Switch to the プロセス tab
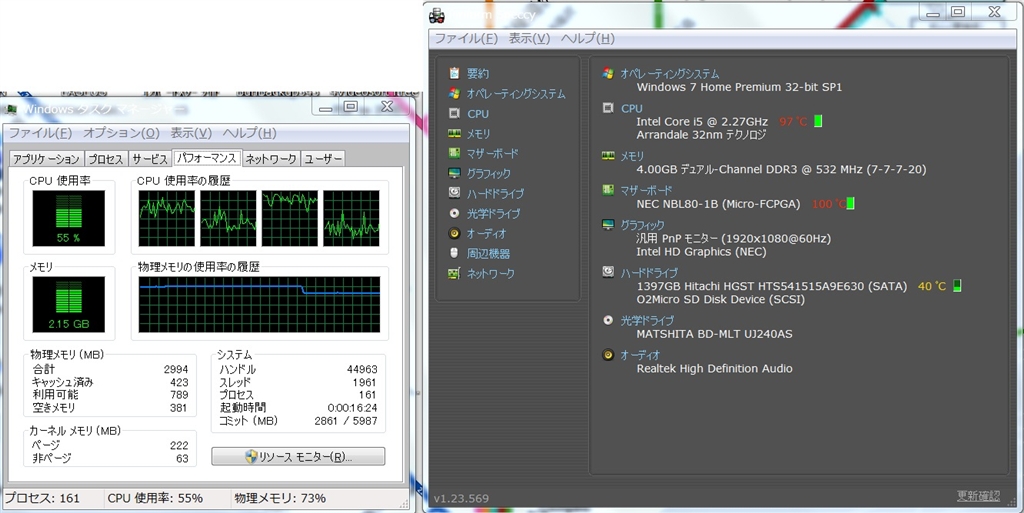Screen dimensions: 1024x513 [x=106, y=159]
